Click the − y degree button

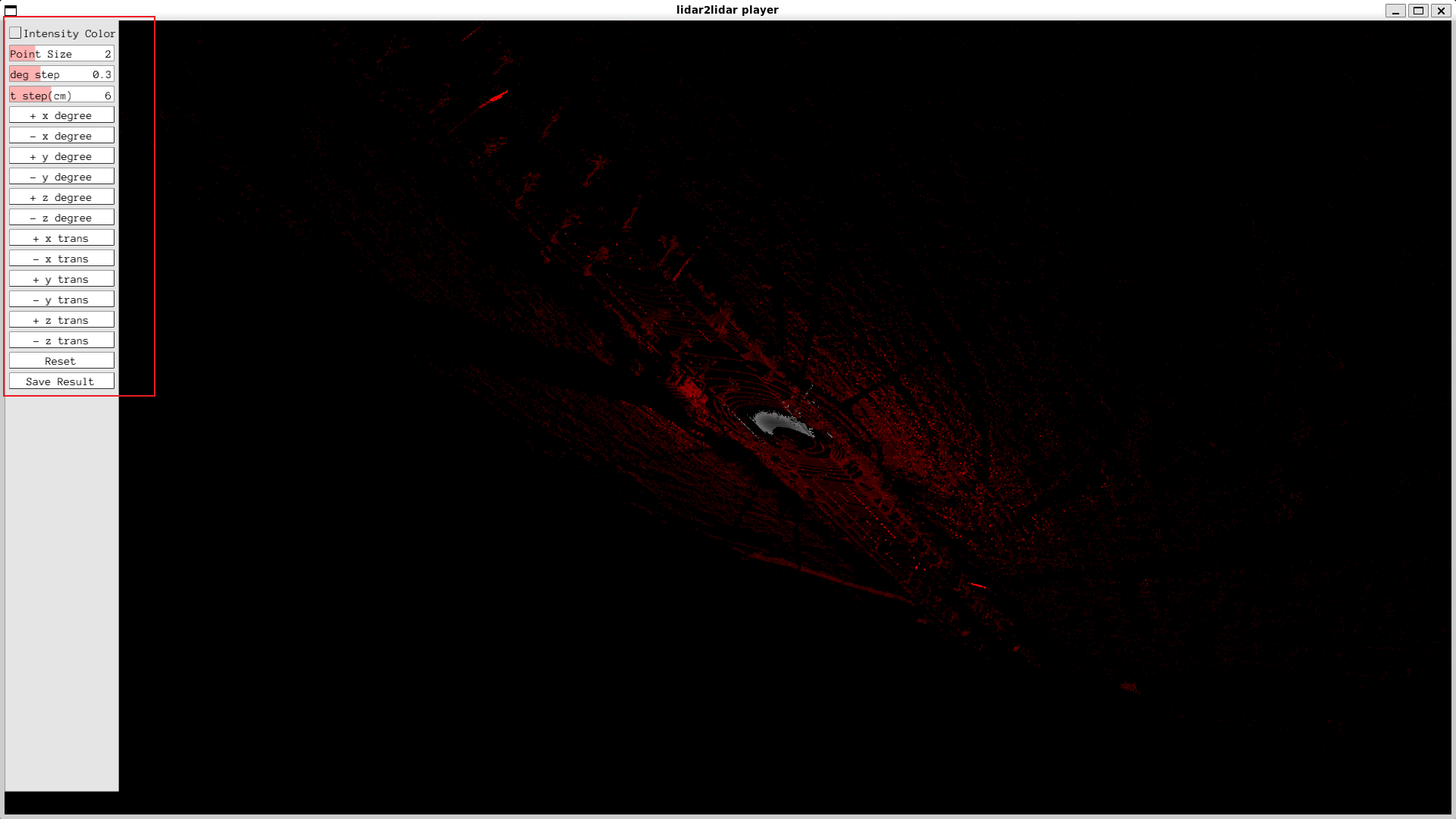point(61,177)
